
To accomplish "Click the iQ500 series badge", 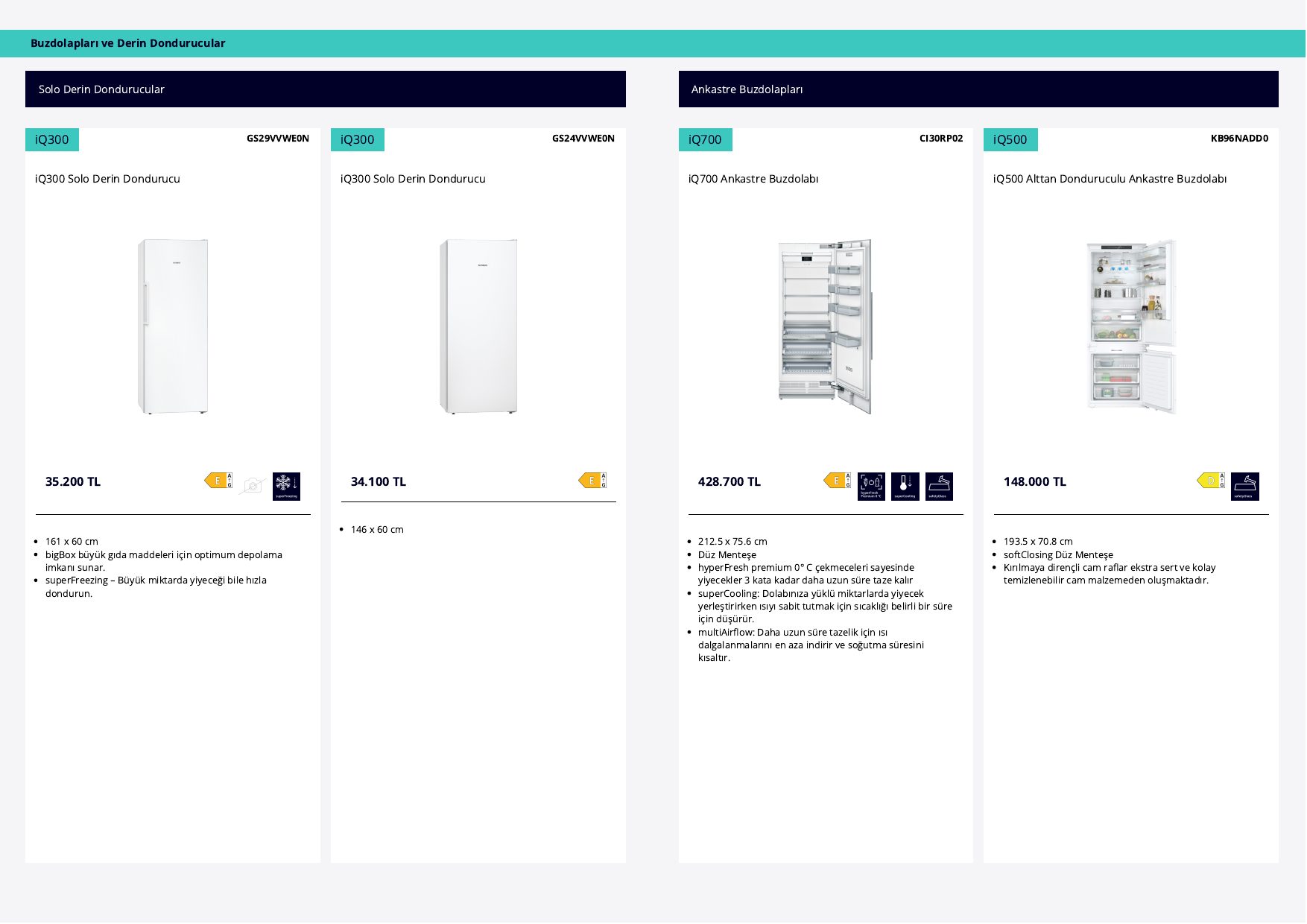I will (1010, 140).
